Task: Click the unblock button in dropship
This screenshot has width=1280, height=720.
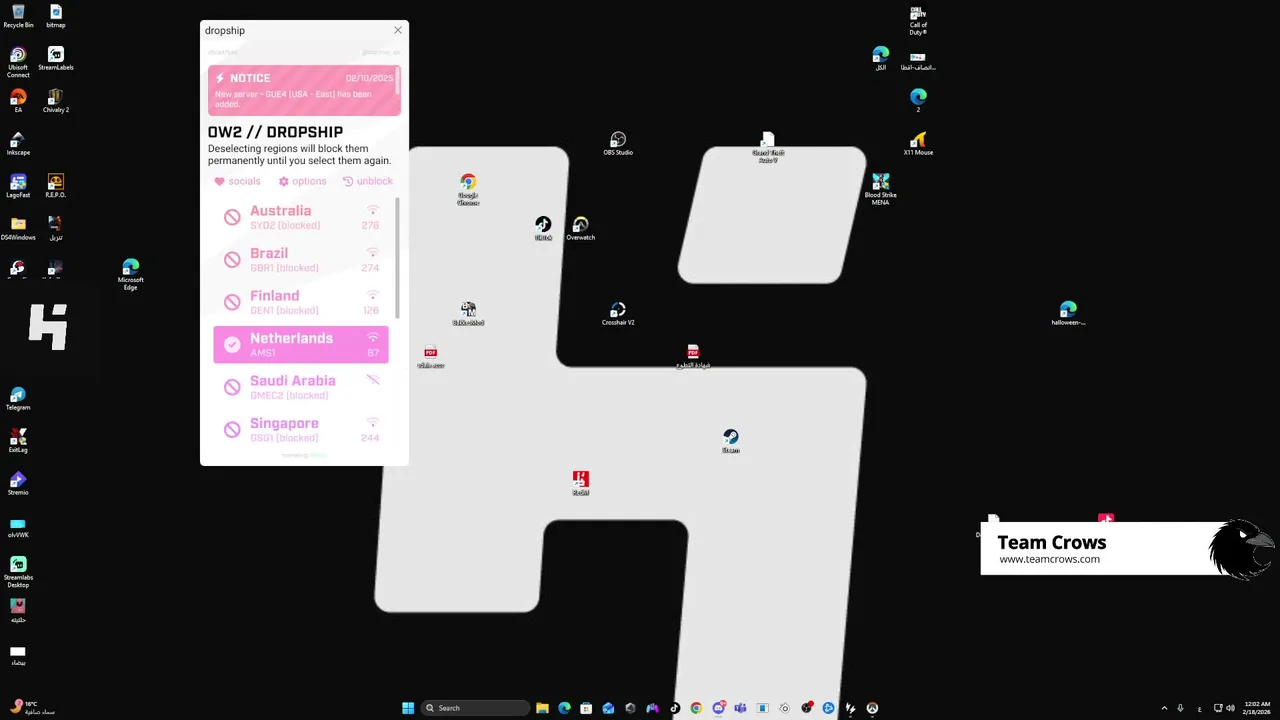Action: tap(367, 181)
